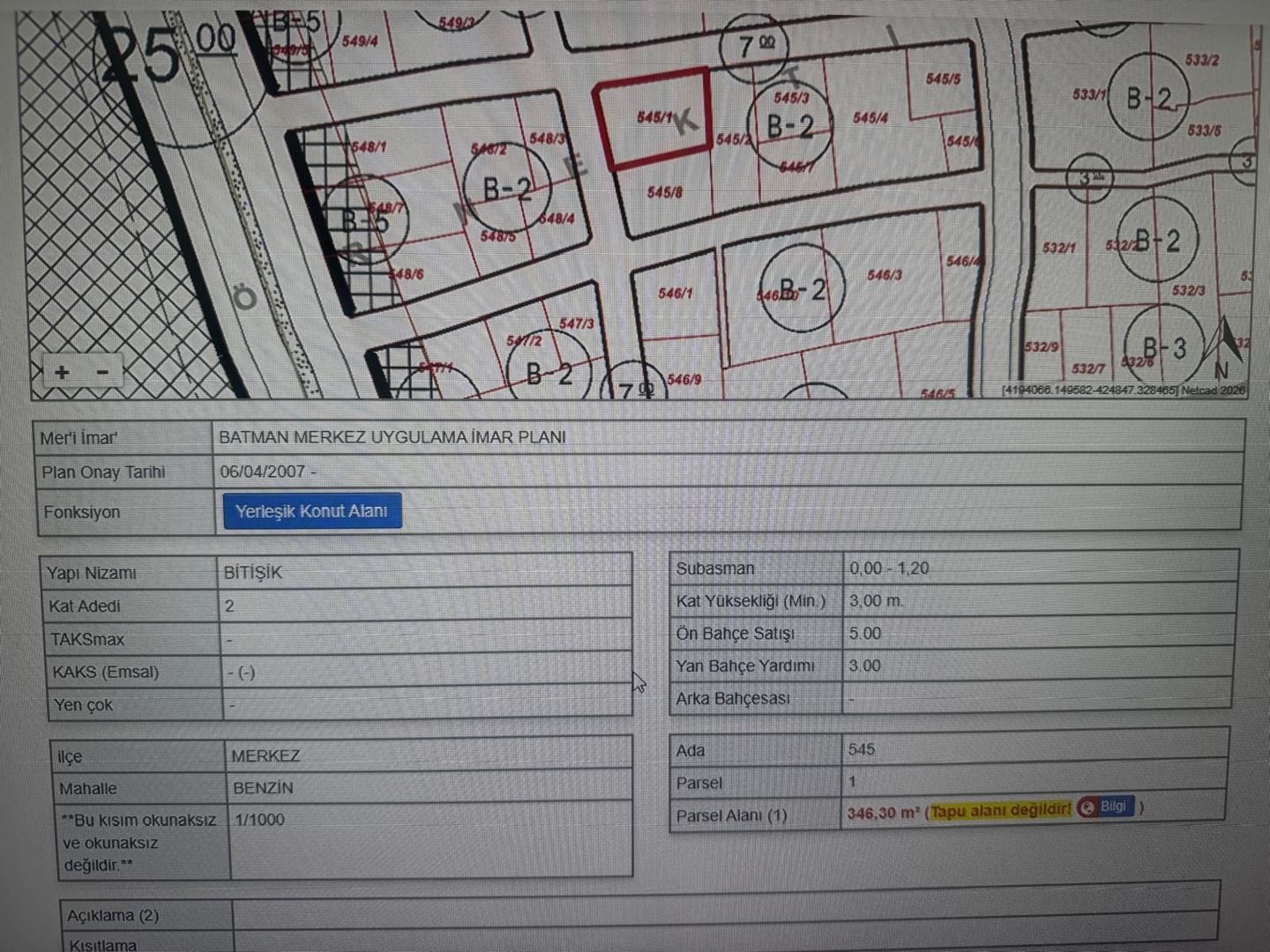Screen dimensions: 1270x952
Task: Click the red globe icon beside Bilgi
Action: pos(1087,807)
